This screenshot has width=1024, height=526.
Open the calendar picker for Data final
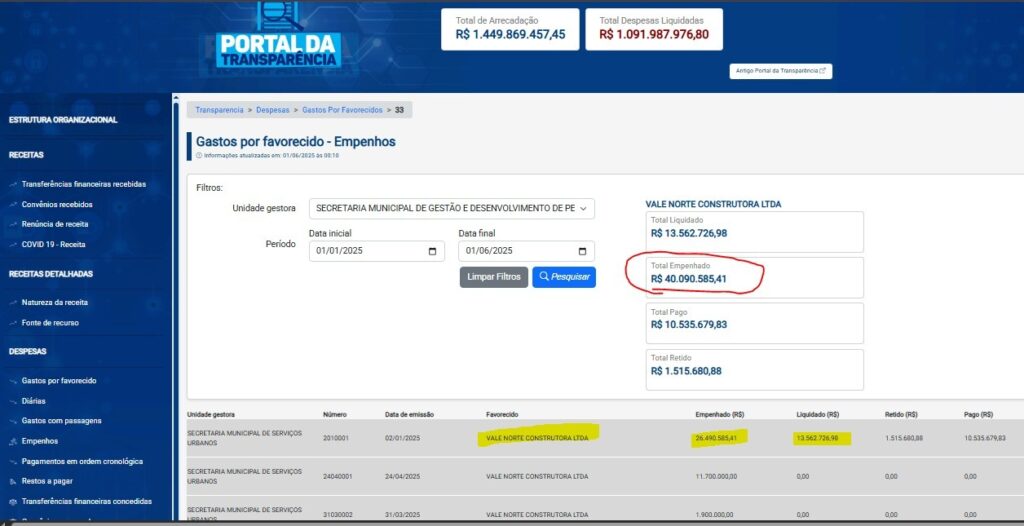583,252
